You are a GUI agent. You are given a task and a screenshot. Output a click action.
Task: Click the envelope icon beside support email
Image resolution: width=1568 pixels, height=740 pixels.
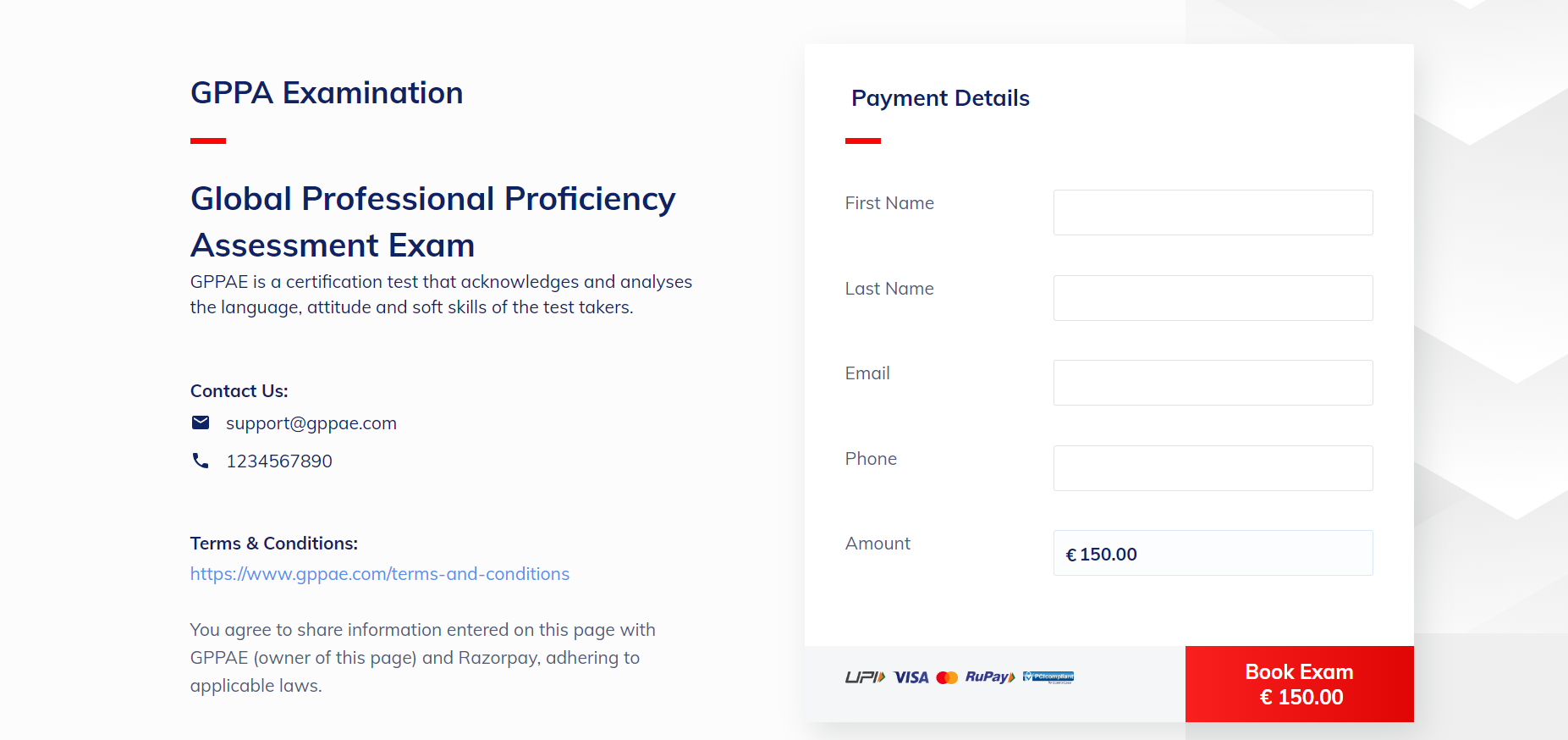tap(201, 422)
